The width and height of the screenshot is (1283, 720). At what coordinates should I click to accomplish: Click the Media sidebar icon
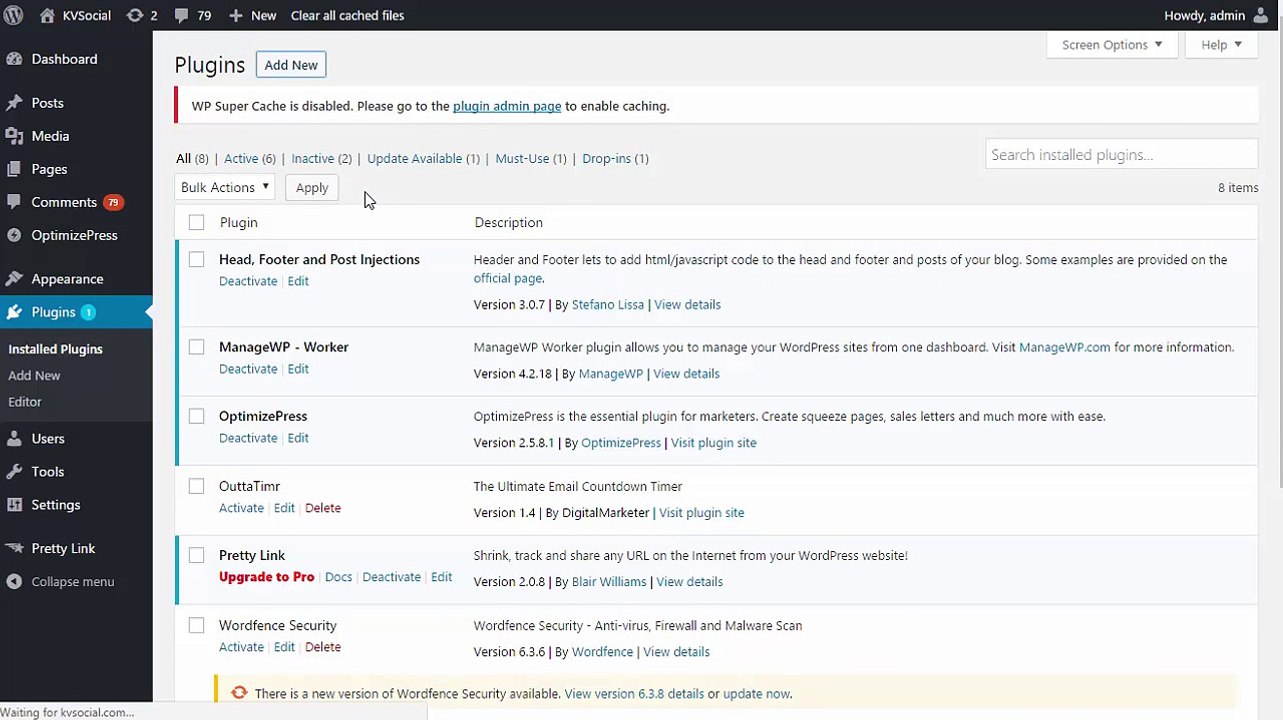point(14,136)
